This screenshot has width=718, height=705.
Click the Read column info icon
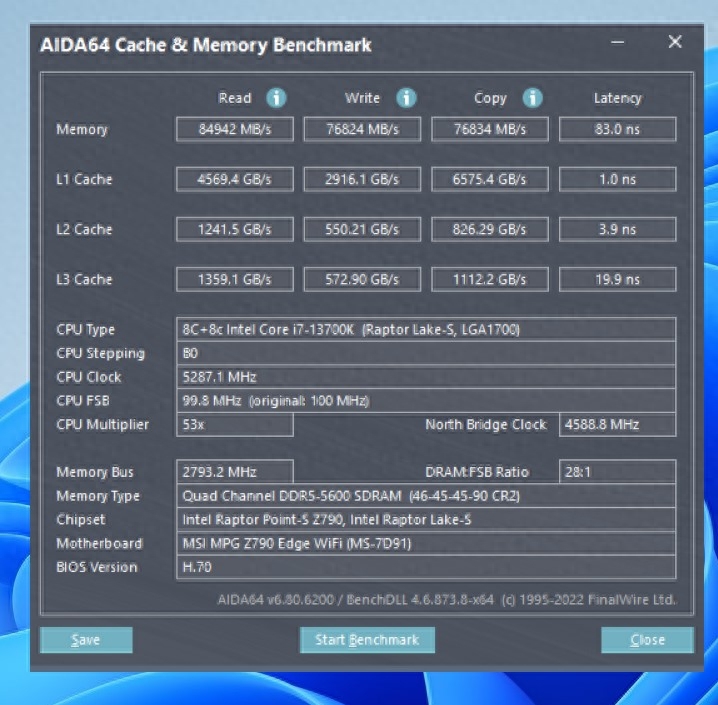click(276, 98)
